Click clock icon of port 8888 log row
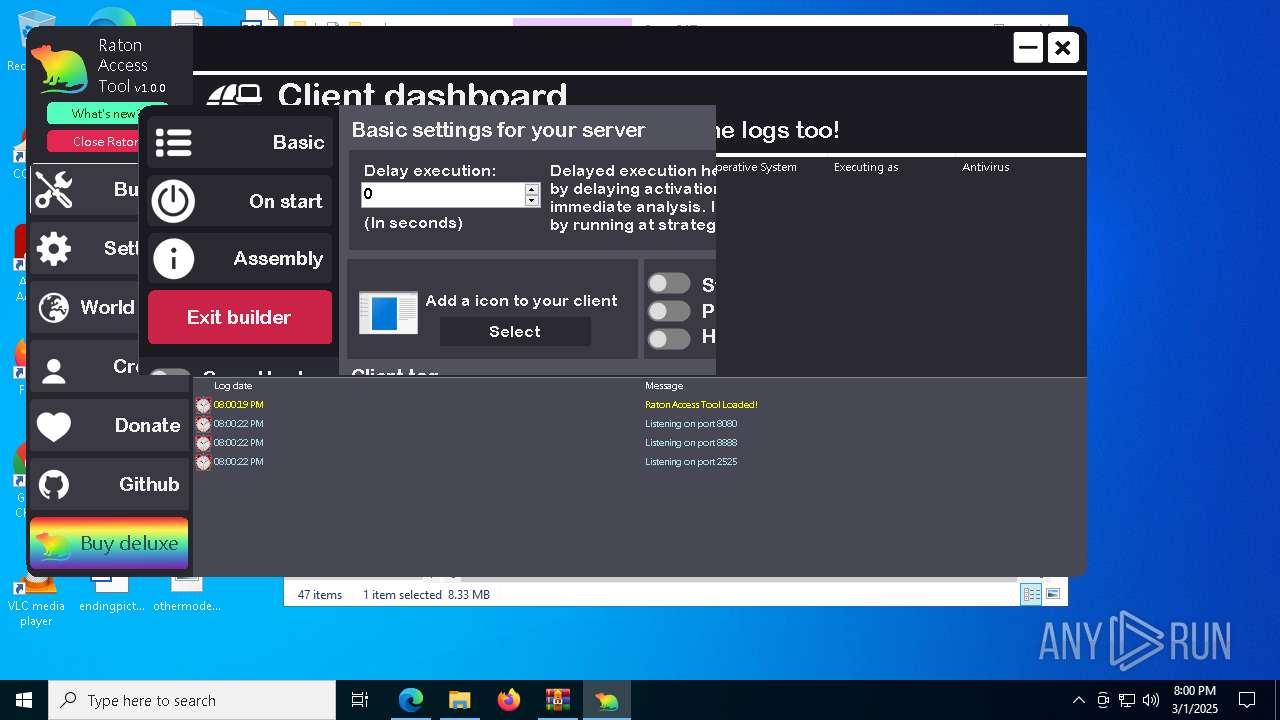This screenshot has height=720, width=1280. (203, 443)
